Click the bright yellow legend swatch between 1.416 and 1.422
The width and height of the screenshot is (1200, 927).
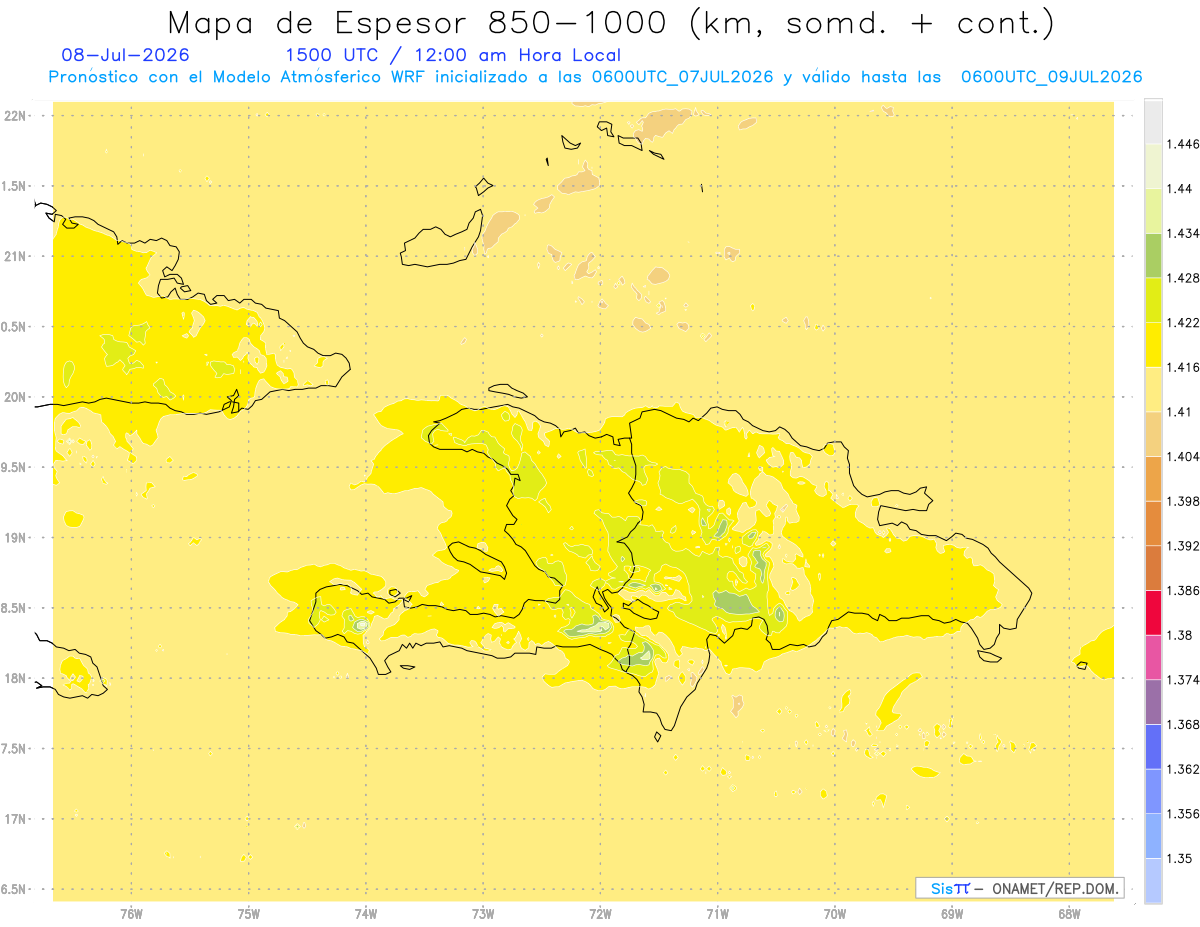coord(1153,345)
